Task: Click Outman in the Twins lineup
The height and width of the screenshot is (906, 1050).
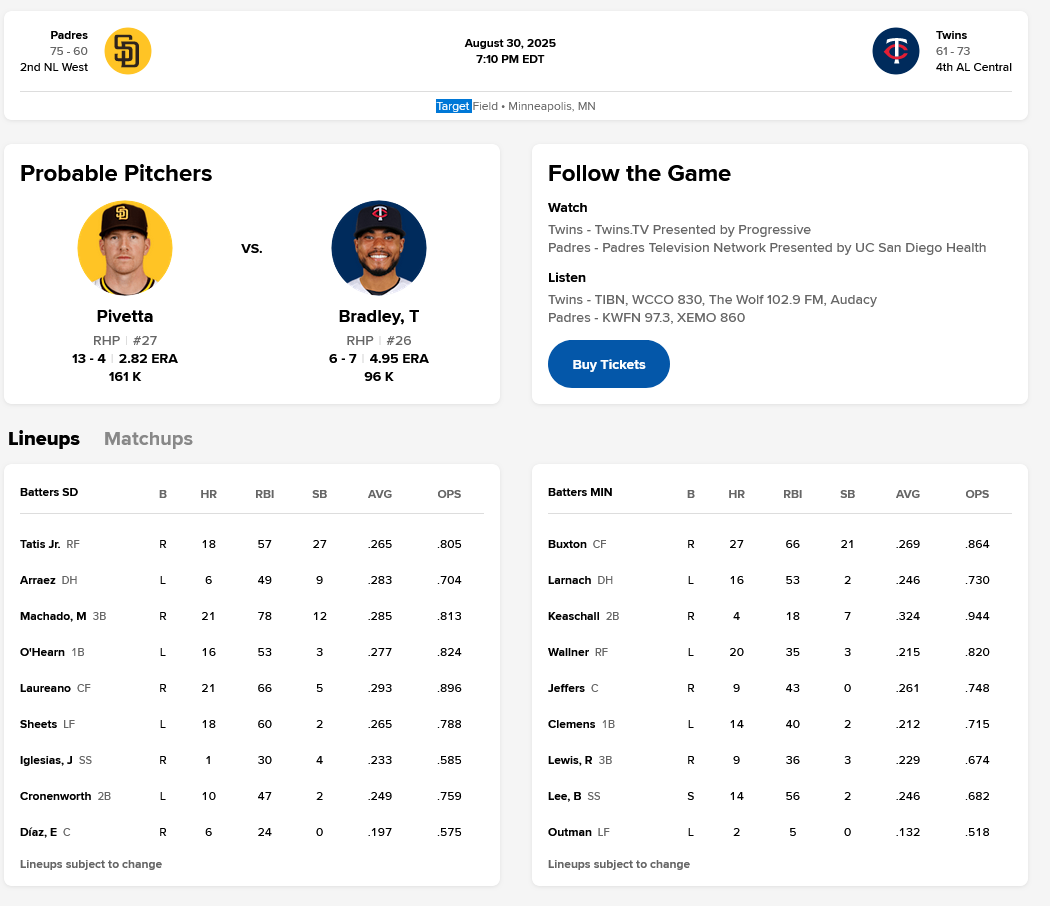Action: point(569,833)
